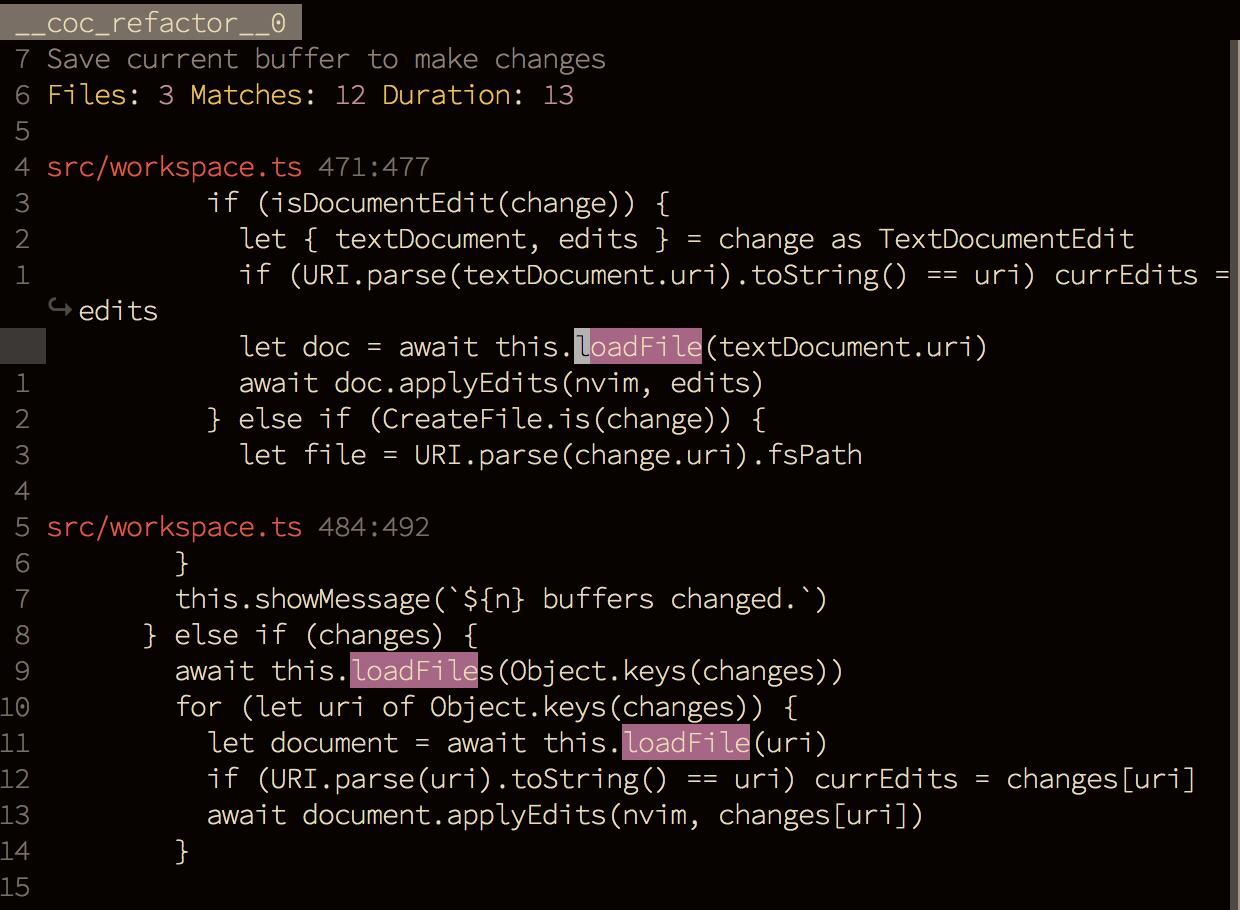Click the TextDocumentEdit type name
Image resolution: width=1240 pixels, height=910 pixels.
coord(1007,239)
